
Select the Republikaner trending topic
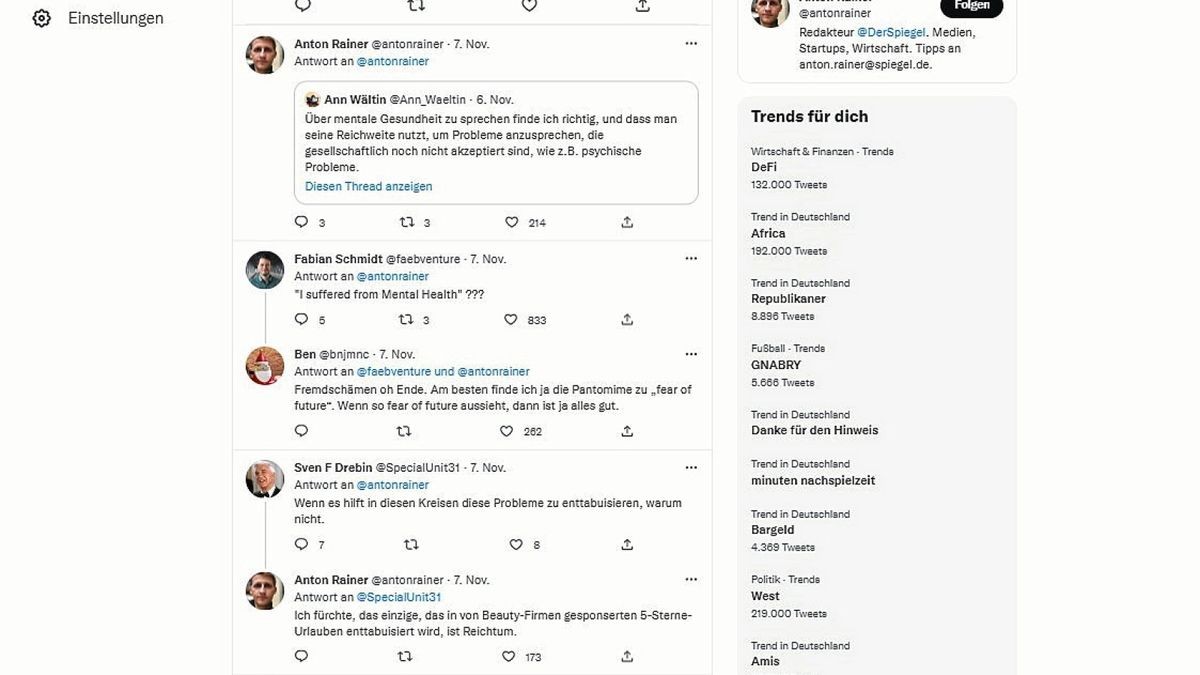(x=788, y=299)
